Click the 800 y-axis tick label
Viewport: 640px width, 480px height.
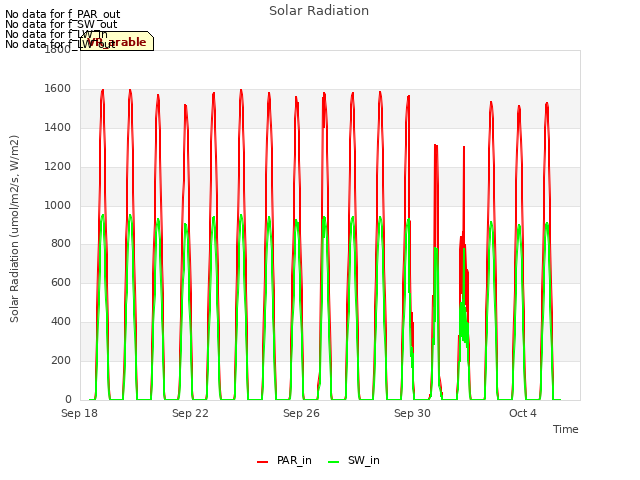point(61,244)
